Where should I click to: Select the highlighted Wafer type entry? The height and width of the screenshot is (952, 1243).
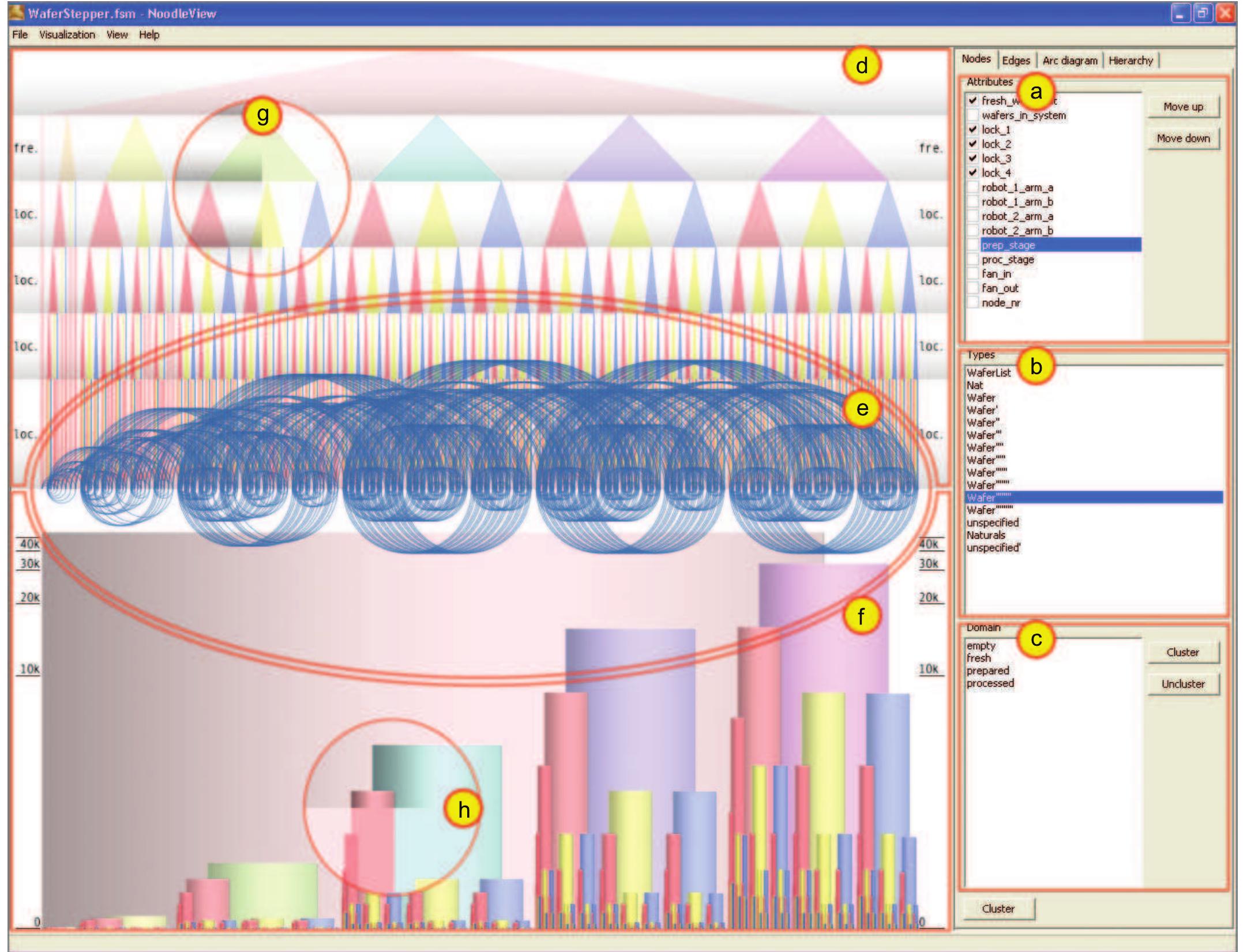pos(1094,498)
